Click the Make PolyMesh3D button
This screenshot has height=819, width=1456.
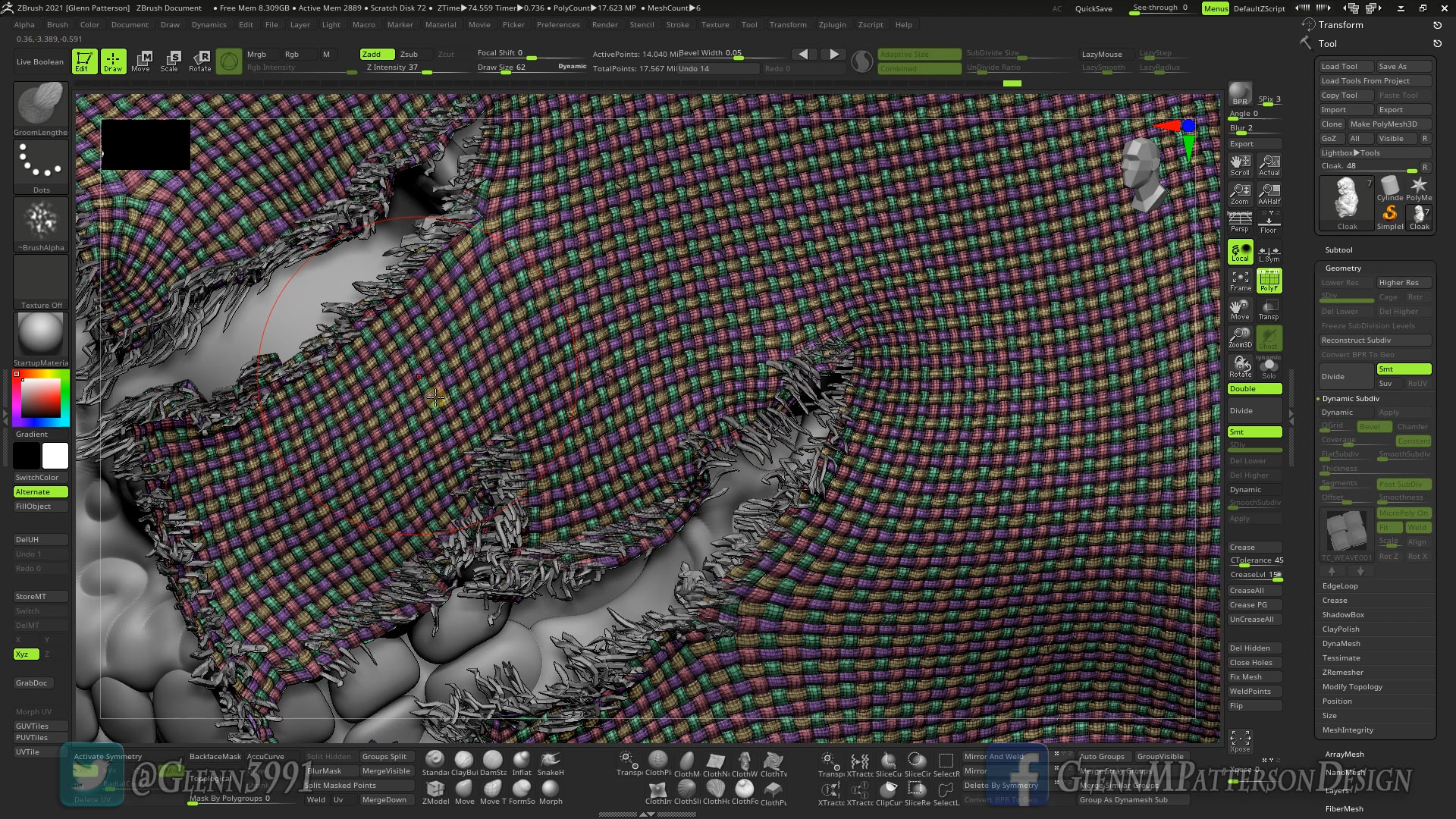click(x=1383, y=124)
